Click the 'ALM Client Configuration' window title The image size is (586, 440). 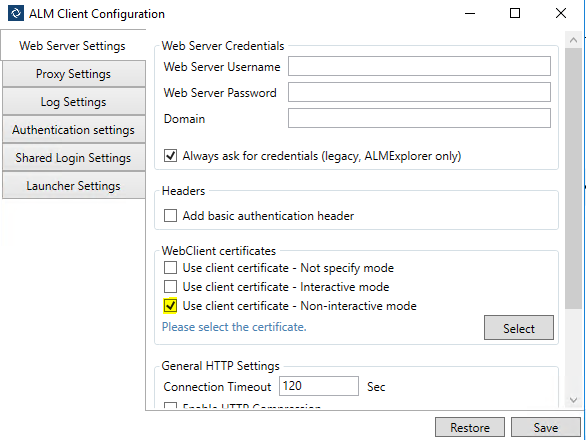pyautogui.click(x=97, y=14)
